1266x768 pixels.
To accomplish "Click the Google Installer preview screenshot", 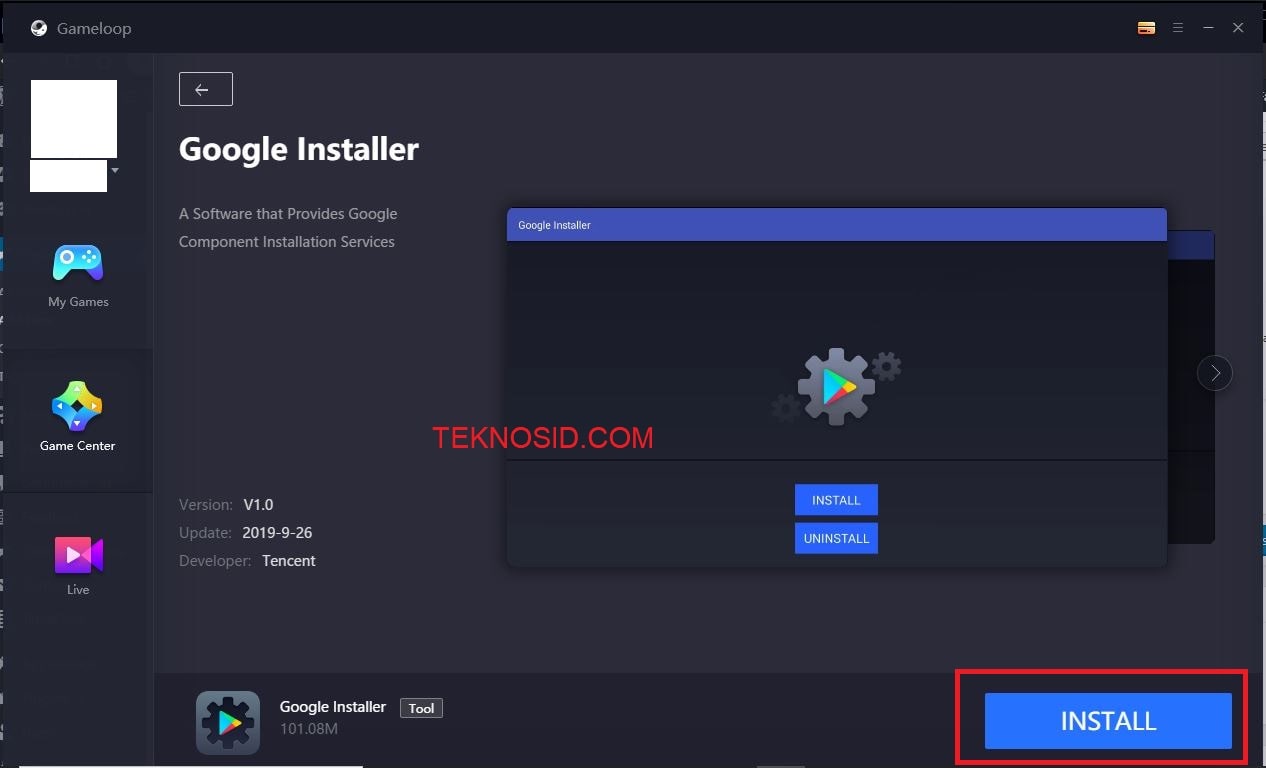I will [x=837, y=388].
